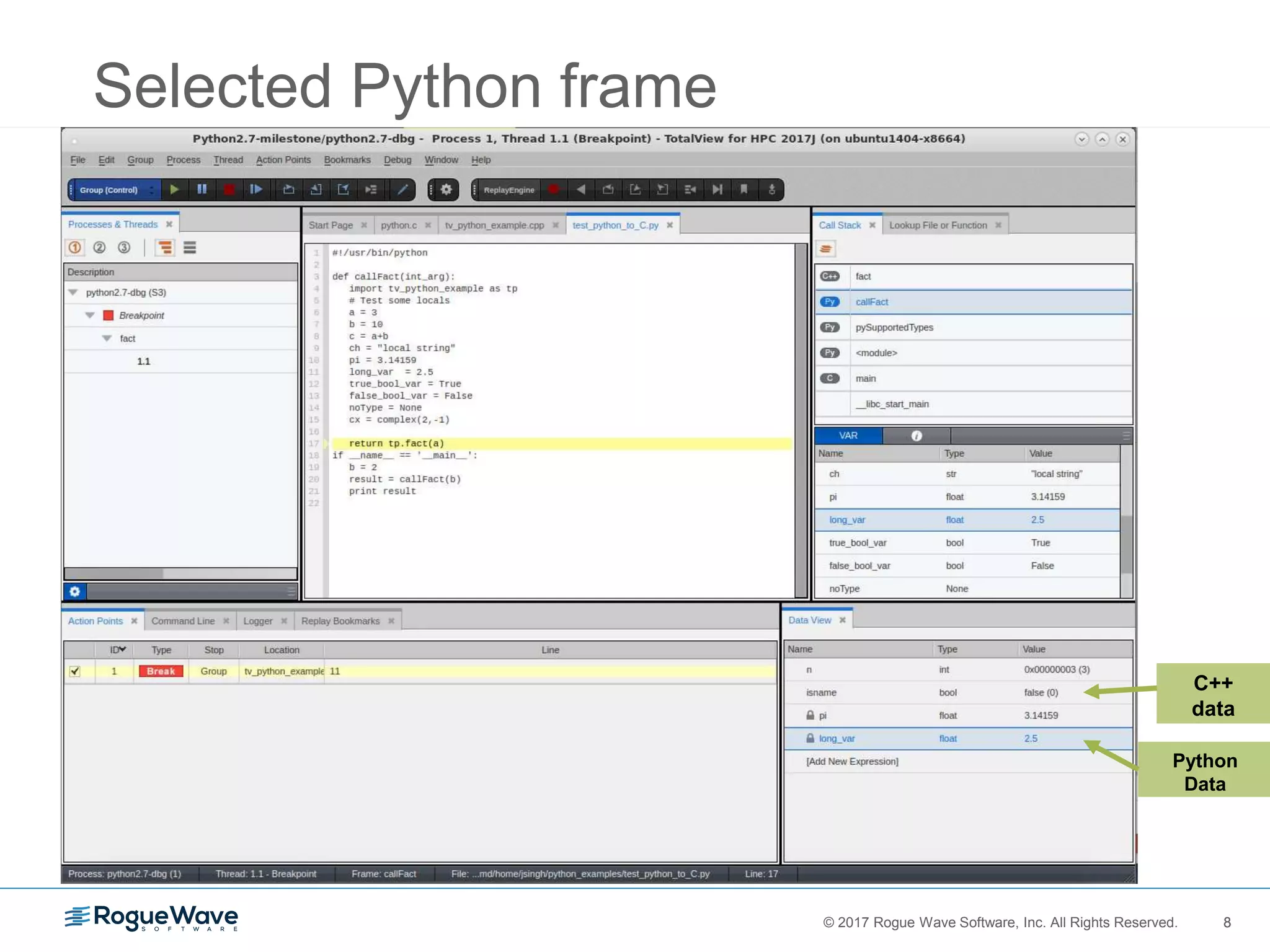Open the Action Points menu
The width and height of the screenshot is (1270, 952).
[x=283, y=160]
